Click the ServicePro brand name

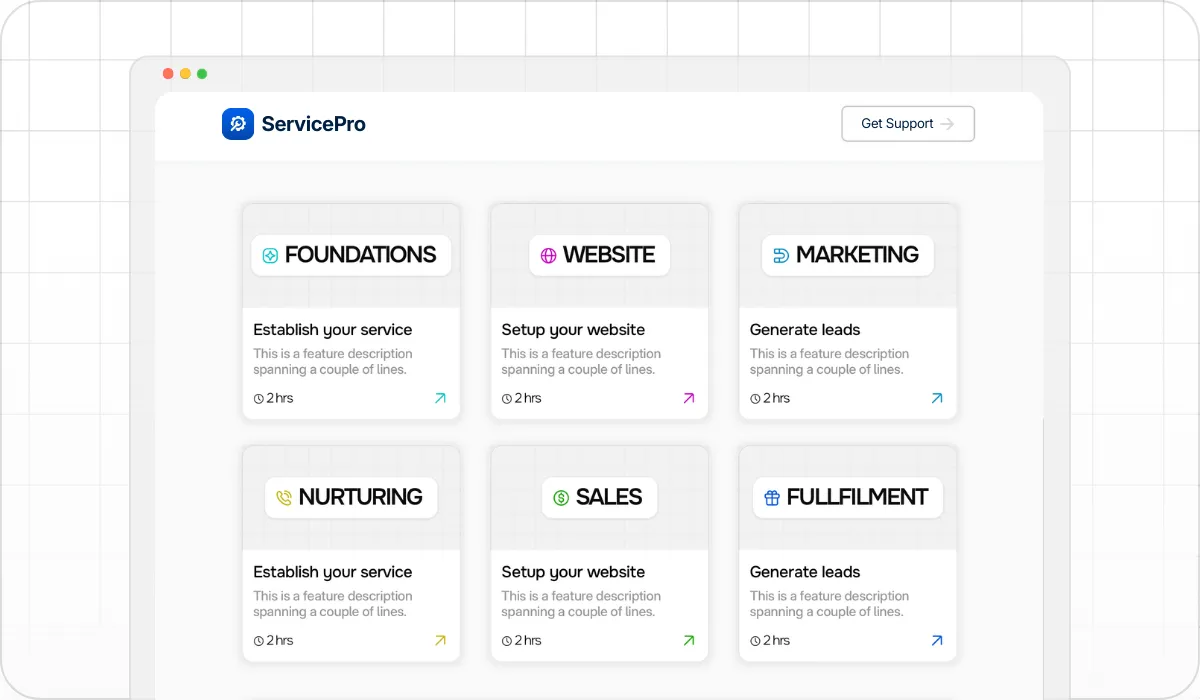[313, 124]
